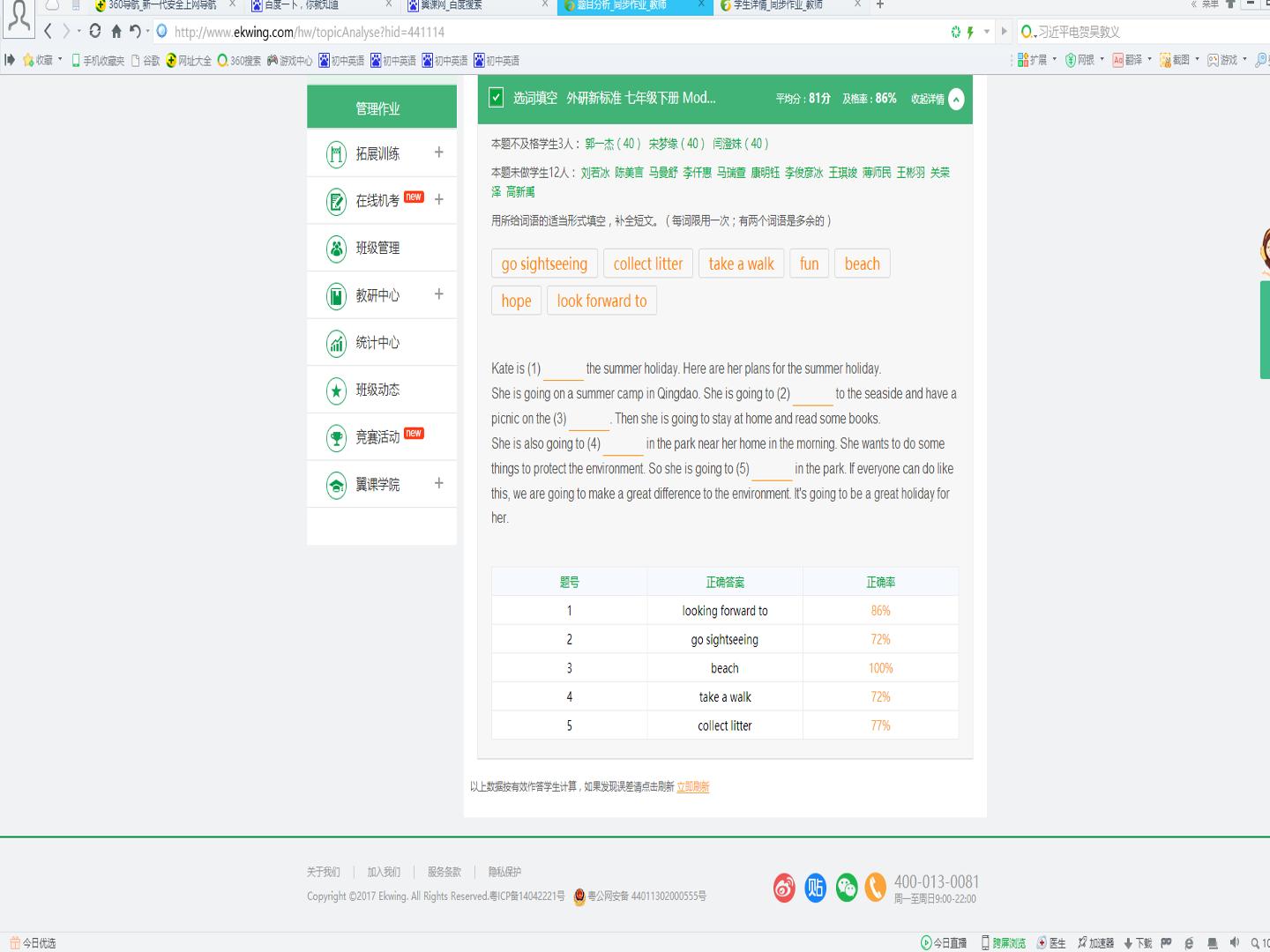The width and height of the screenshot is (1270, 952).
Task: Toggle the 选词填空 checkbox in the green header
Action: point(497,98)
